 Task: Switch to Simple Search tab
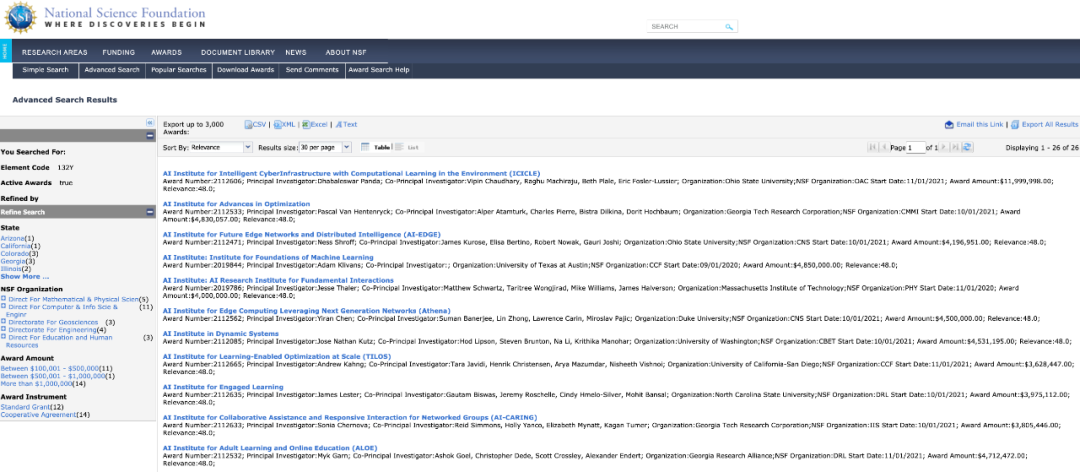45,70
